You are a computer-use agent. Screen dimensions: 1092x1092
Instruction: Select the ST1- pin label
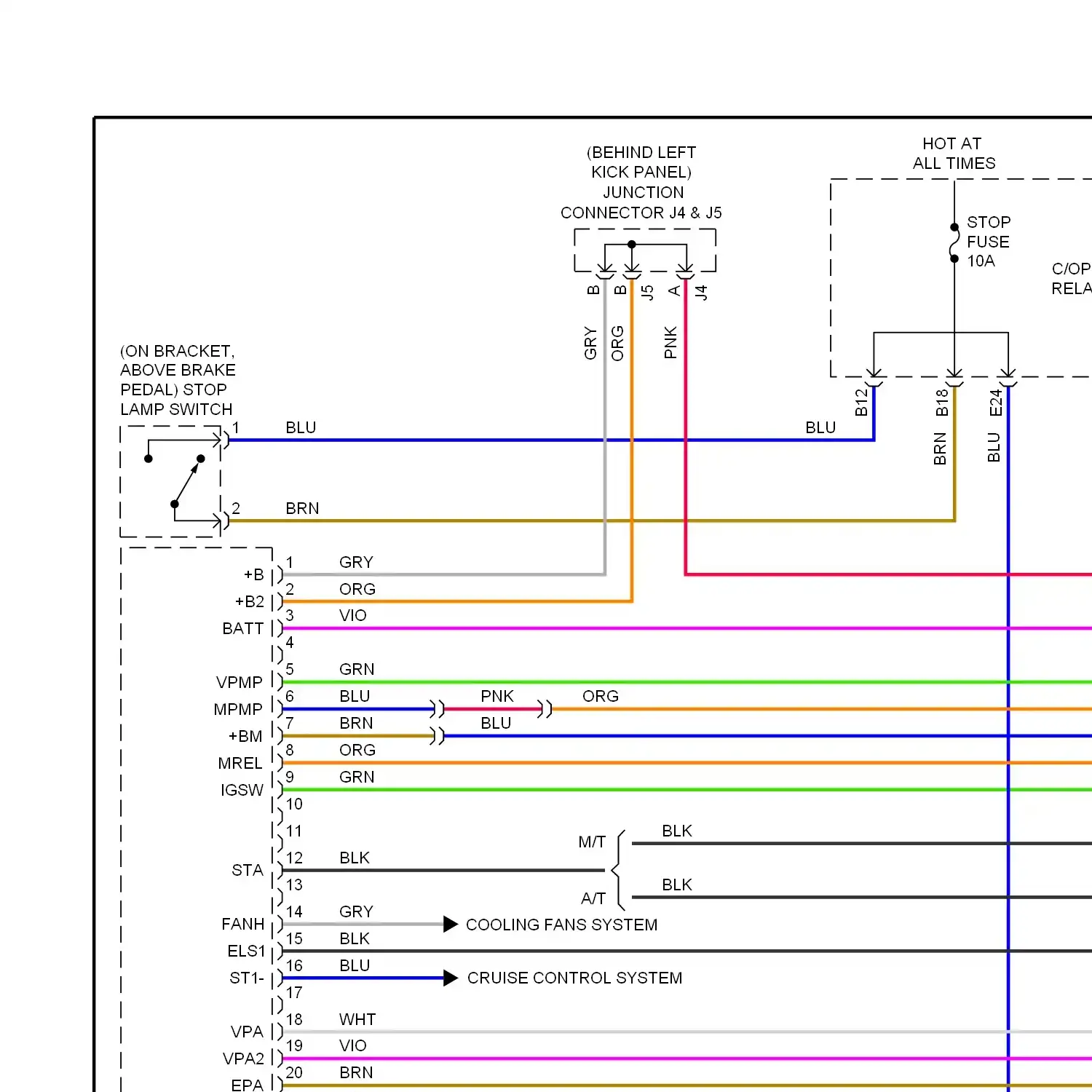(247, 978)
